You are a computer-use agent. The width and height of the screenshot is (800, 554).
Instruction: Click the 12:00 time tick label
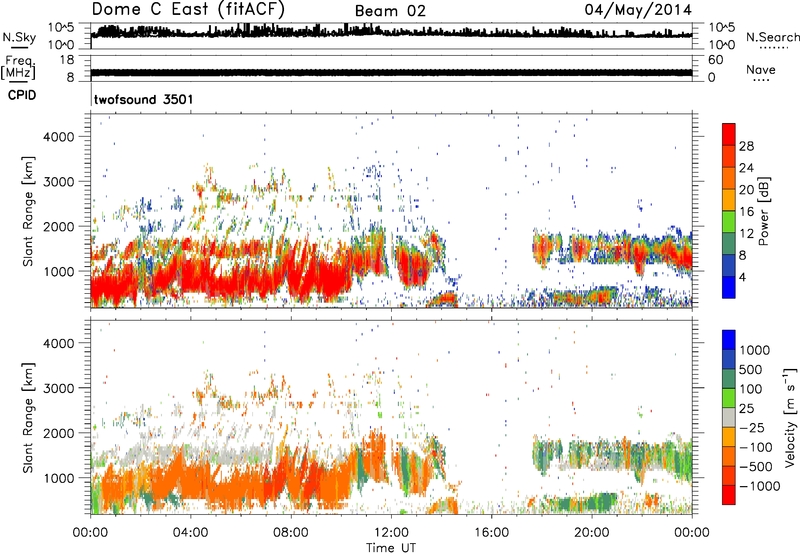tap(391, 532)
